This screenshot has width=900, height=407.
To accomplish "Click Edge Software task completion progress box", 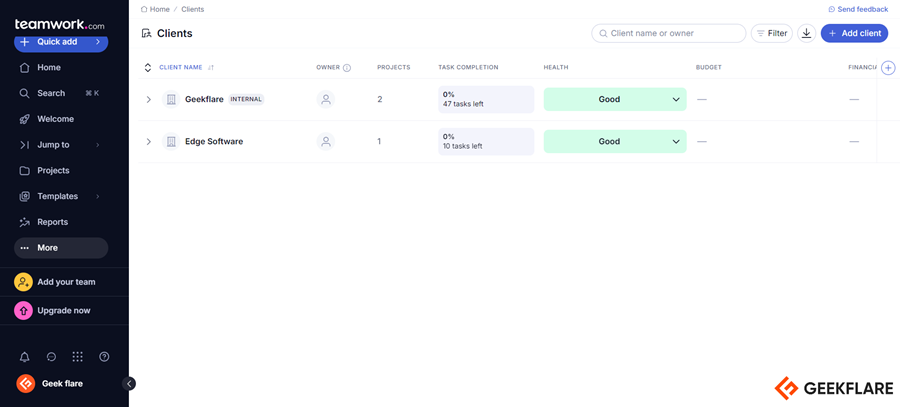I will pyautogui.click(x=486, y=141).
